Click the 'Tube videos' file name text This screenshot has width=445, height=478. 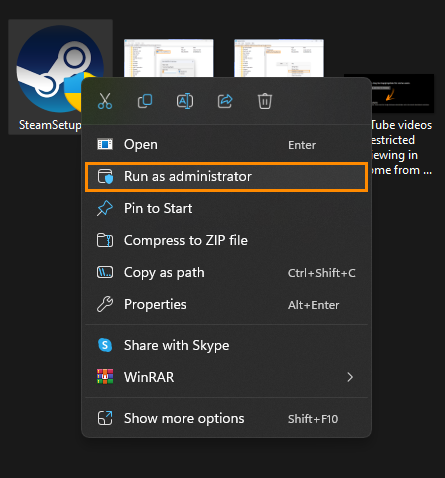(x=402, y=125)
